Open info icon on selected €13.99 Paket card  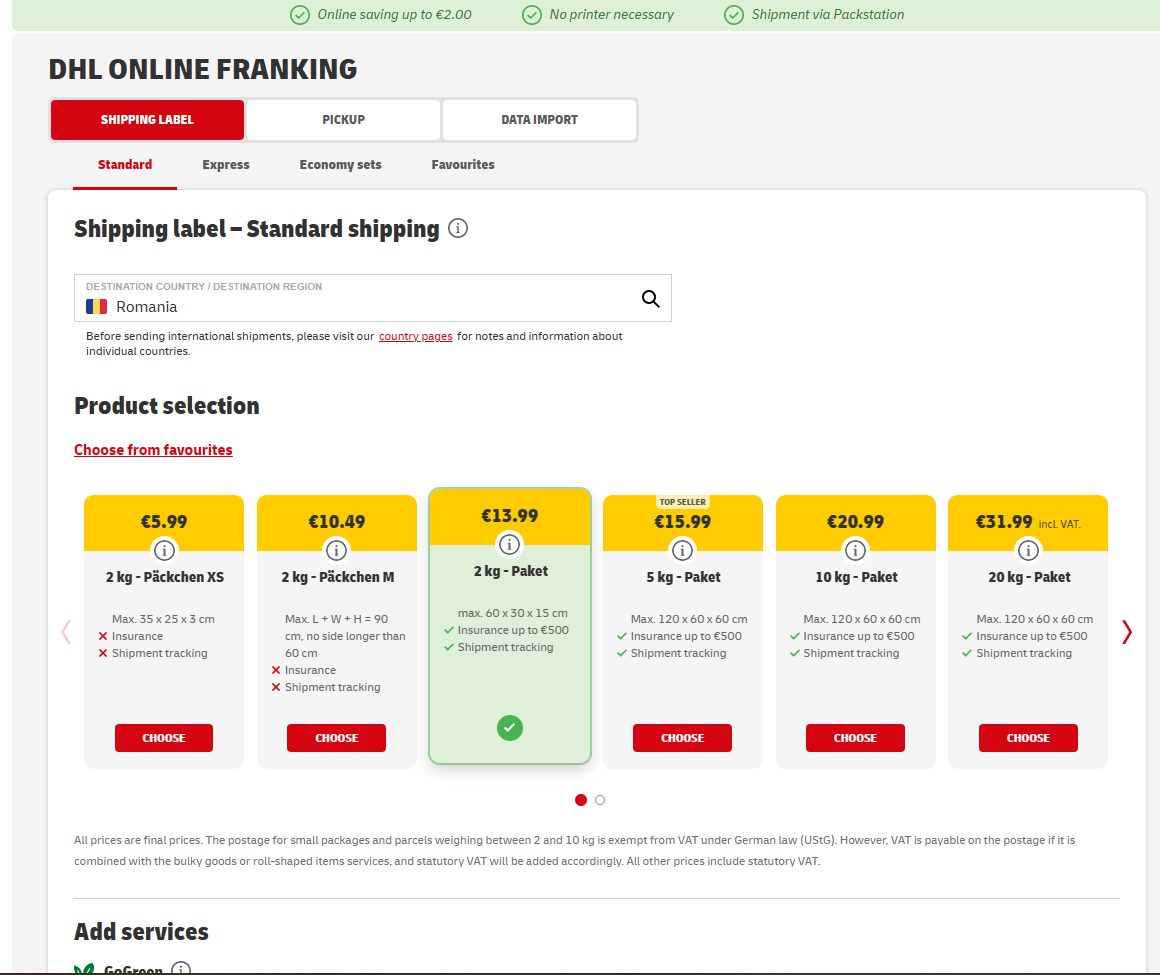click(x=510, y=544)
